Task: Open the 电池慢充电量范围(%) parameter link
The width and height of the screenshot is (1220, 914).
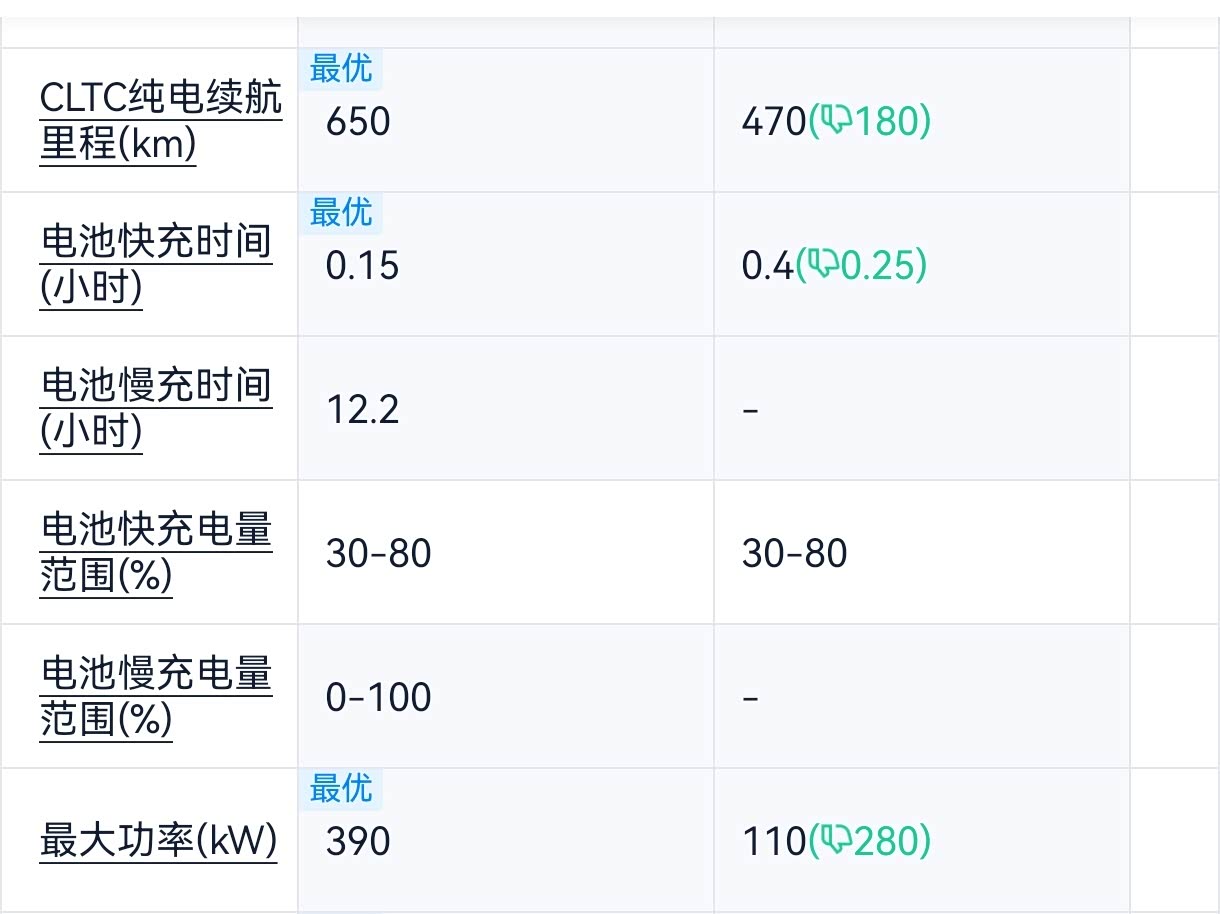Action: (x=155, y=696)
